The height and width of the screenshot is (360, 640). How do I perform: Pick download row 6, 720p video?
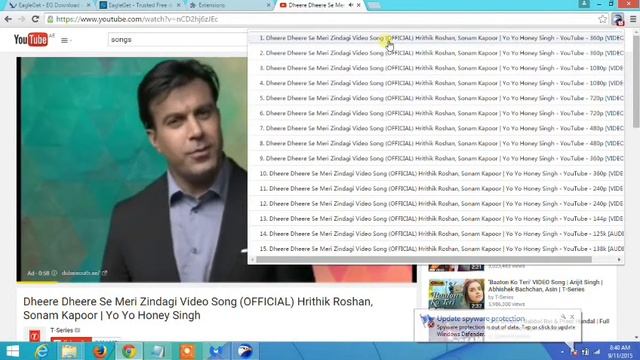point(436,113)
